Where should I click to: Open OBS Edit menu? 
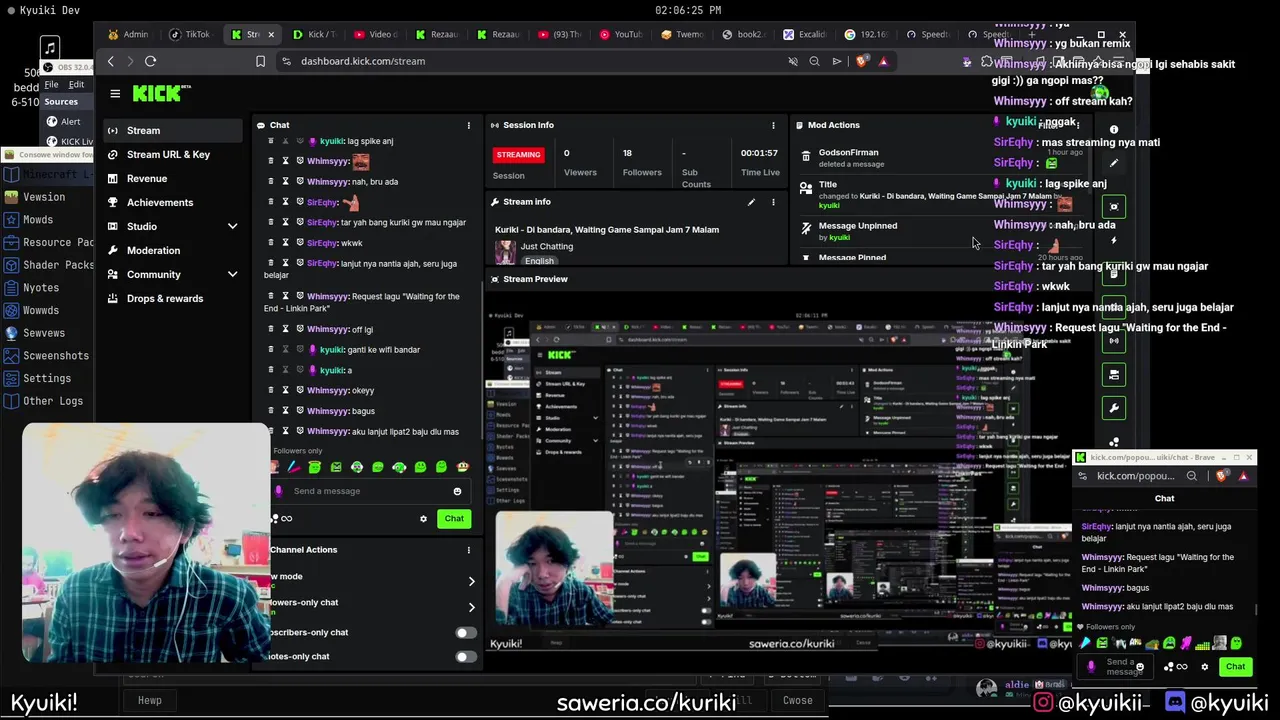point(76,85)
